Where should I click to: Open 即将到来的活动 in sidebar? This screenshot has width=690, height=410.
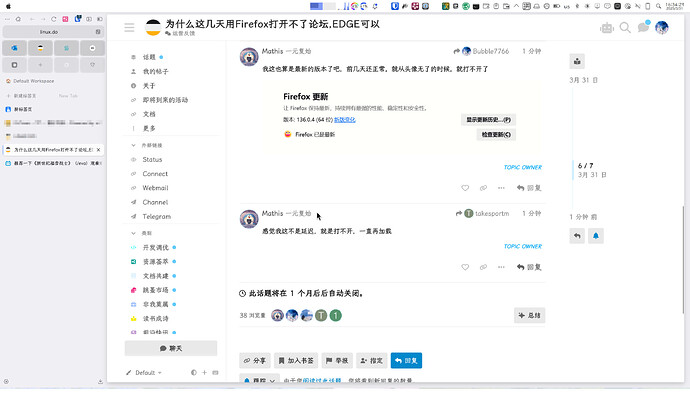(165, 100)
